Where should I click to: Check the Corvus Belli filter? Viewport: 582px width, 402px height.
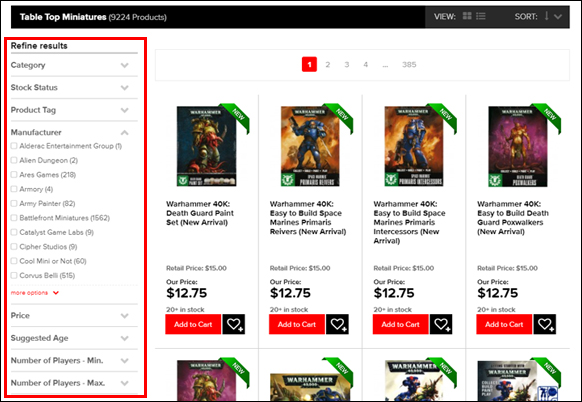coord(14,275)
